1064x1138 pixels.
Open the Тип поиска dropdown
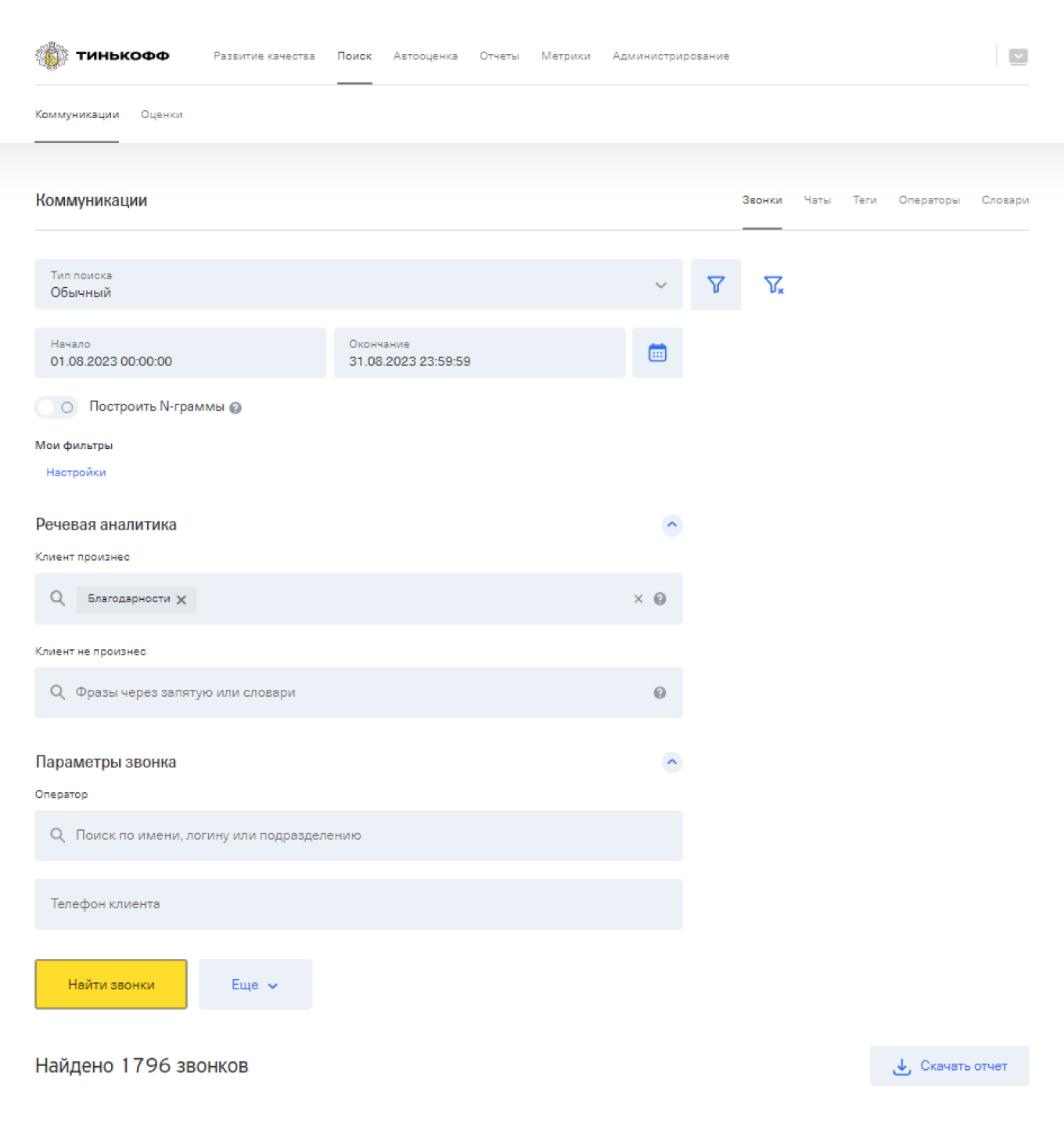pos(358,285)
